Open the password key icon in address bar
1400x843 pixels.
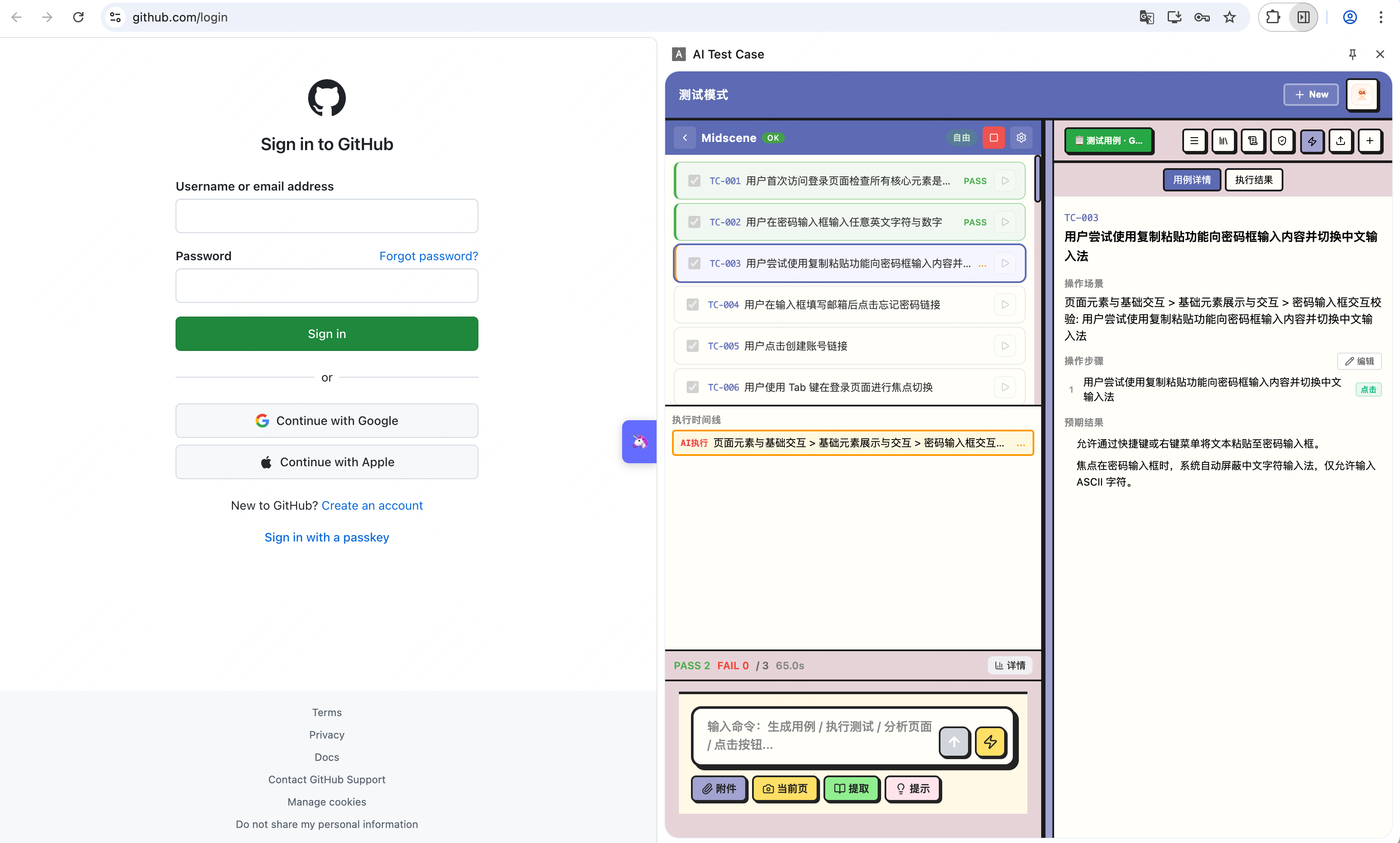pyautogui.click(x=1202, y=17)
